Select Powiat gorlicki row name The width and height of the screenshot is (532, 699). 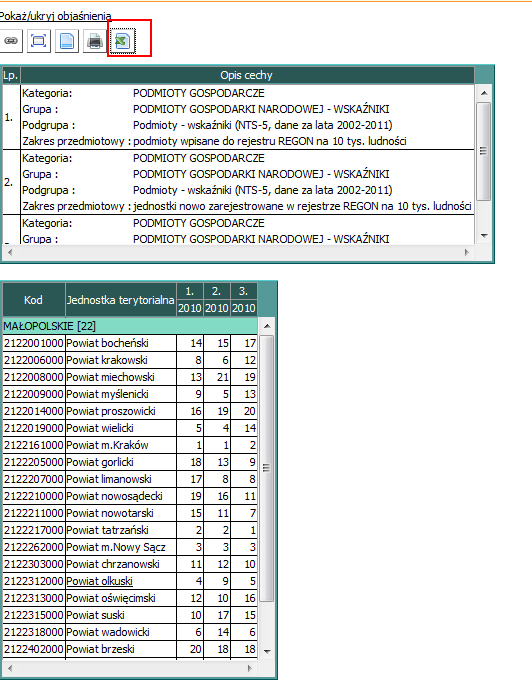(x=100, y=462)
